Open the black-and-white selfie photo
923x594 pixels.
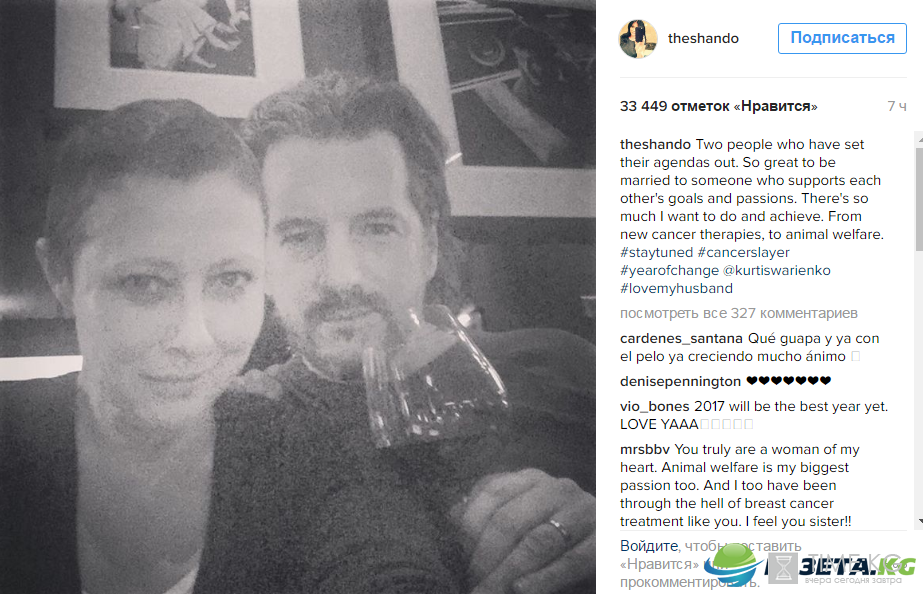pyautogui.click(x=298, y=297)
